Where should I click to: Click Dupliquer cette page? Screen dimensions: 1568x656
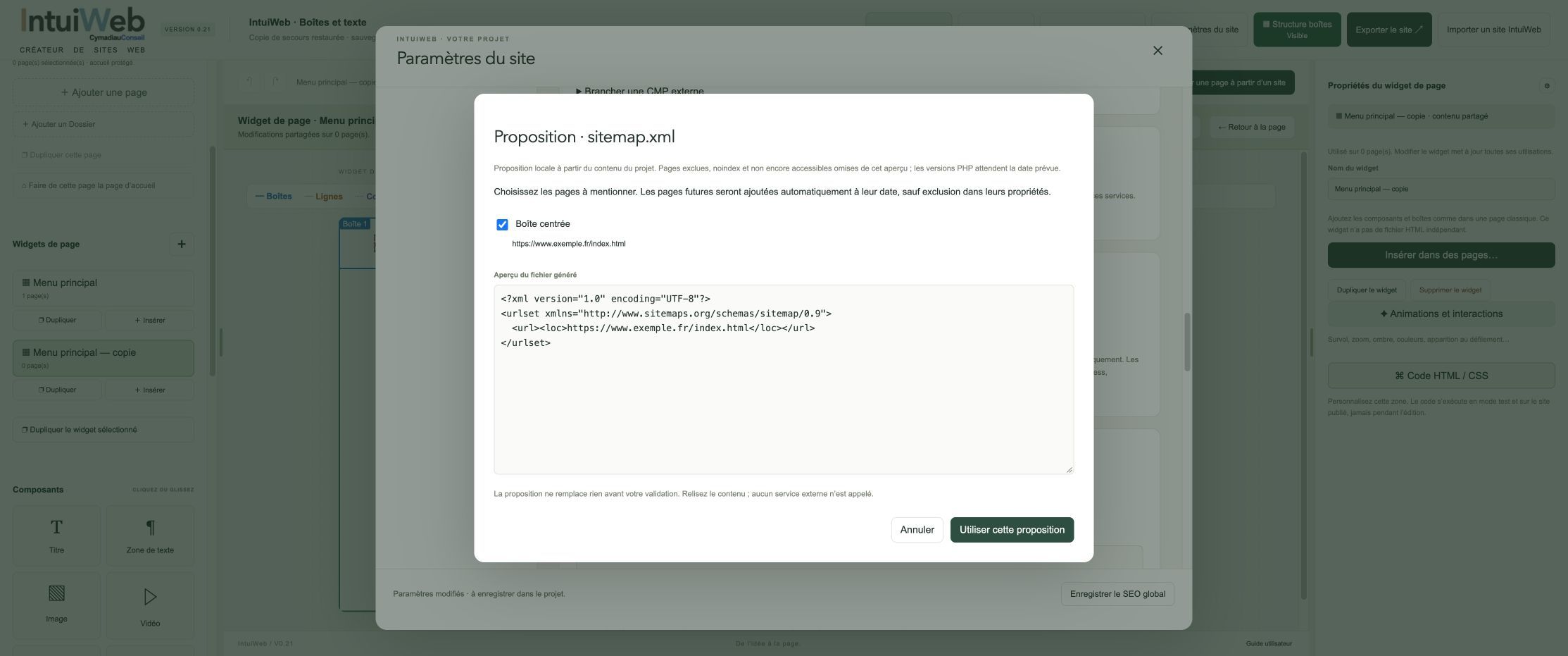104,155
